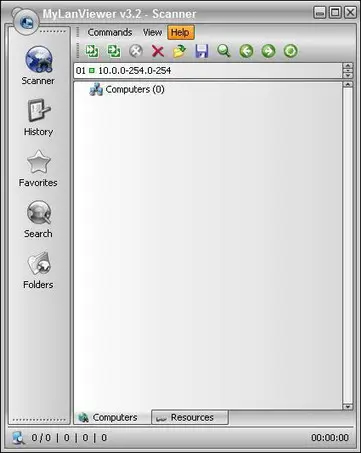
Task: Open the Favorites panel
Action: click(38, 168)
